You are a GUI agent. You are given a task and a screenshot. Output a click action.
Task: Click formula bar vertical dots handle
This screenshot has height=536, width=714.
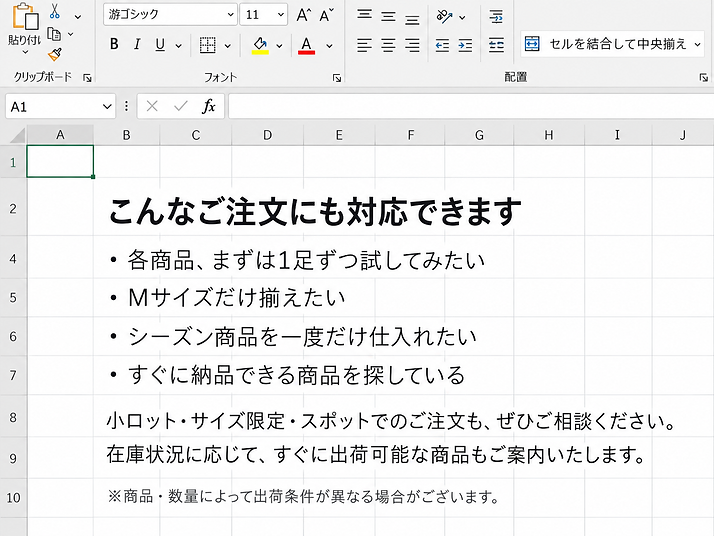tap(126, 106)
